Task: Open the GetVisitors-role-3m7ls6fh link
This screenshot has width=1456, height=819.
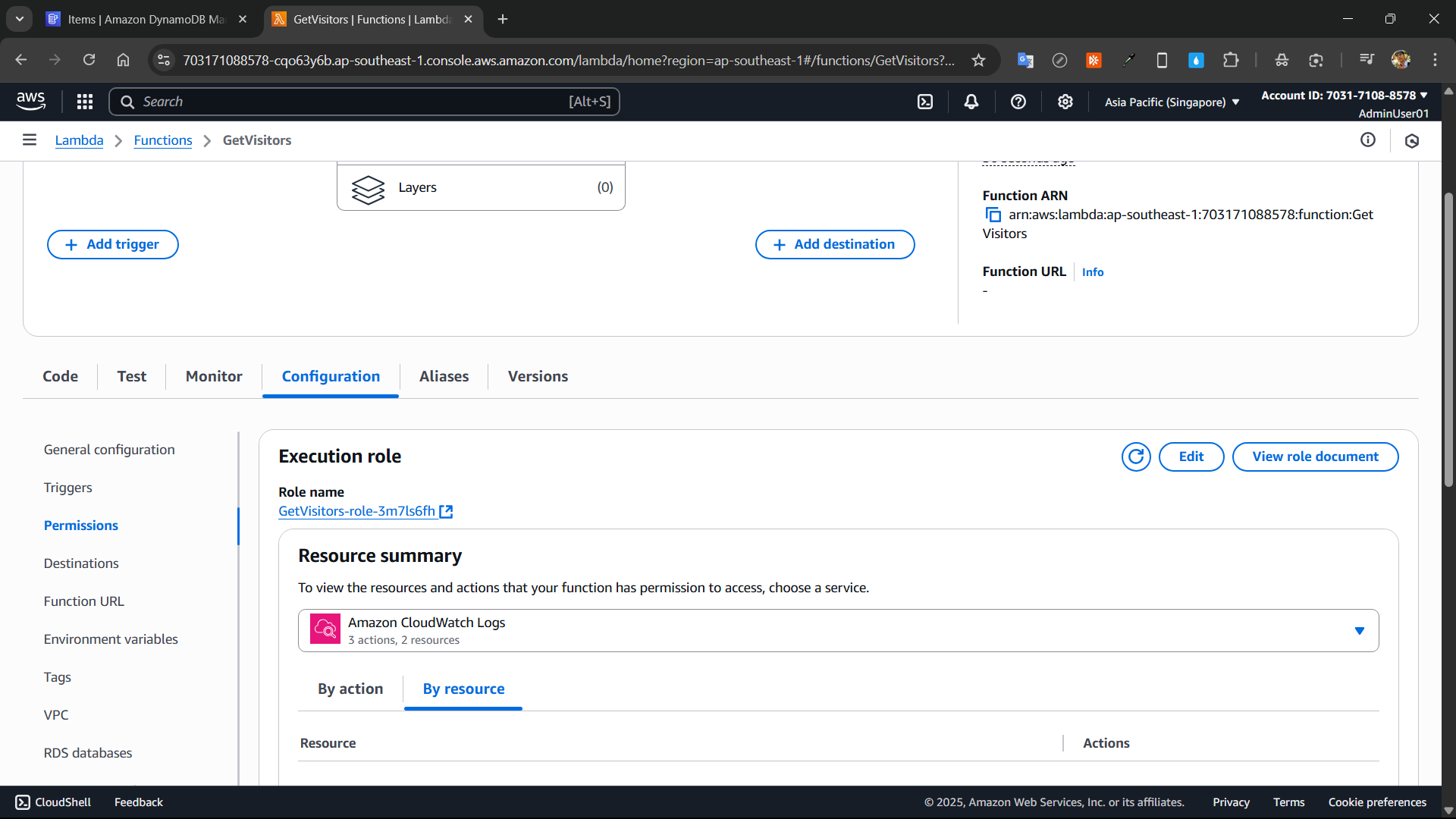Action: tap(357, 511)
